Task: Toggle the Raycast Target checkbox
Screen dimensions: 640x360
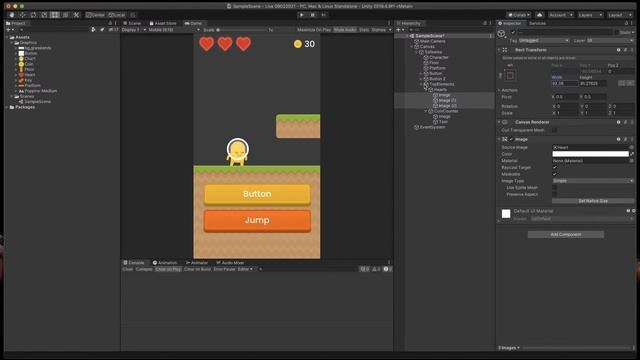Action: pos(554,167)
